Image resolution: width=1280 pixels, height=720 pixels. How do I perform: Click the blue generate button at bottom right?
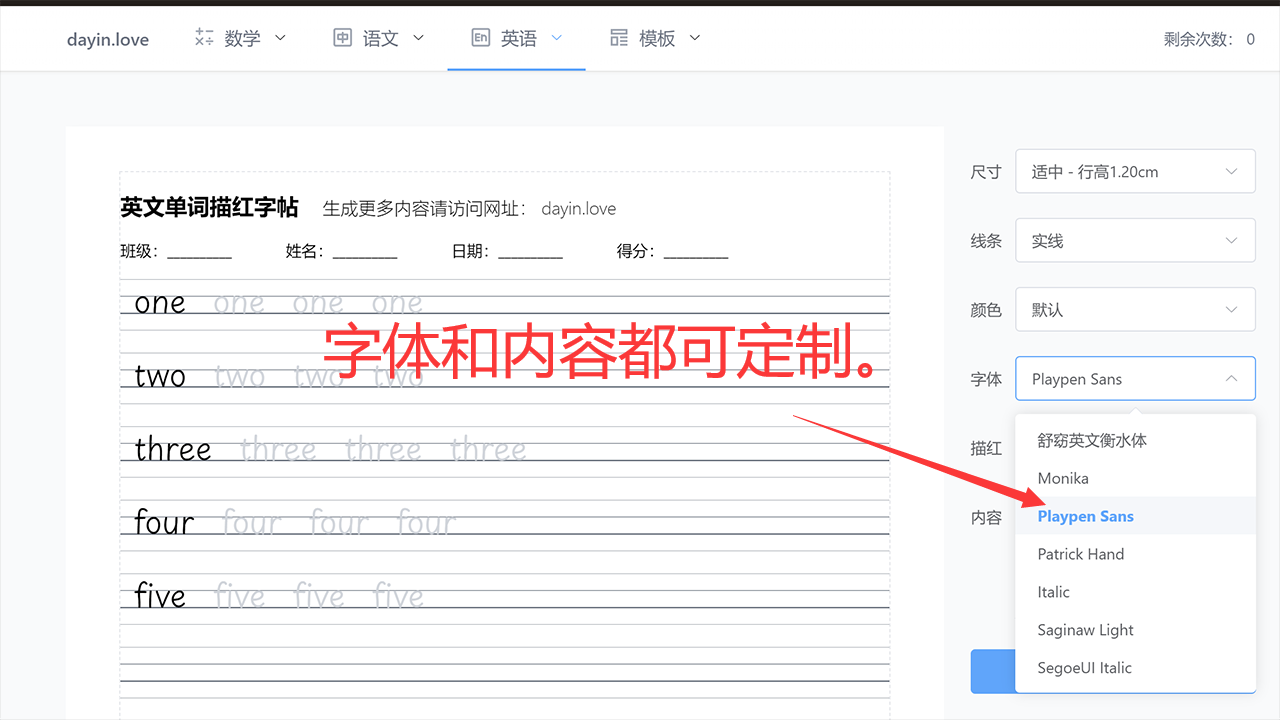coord(993,671)
